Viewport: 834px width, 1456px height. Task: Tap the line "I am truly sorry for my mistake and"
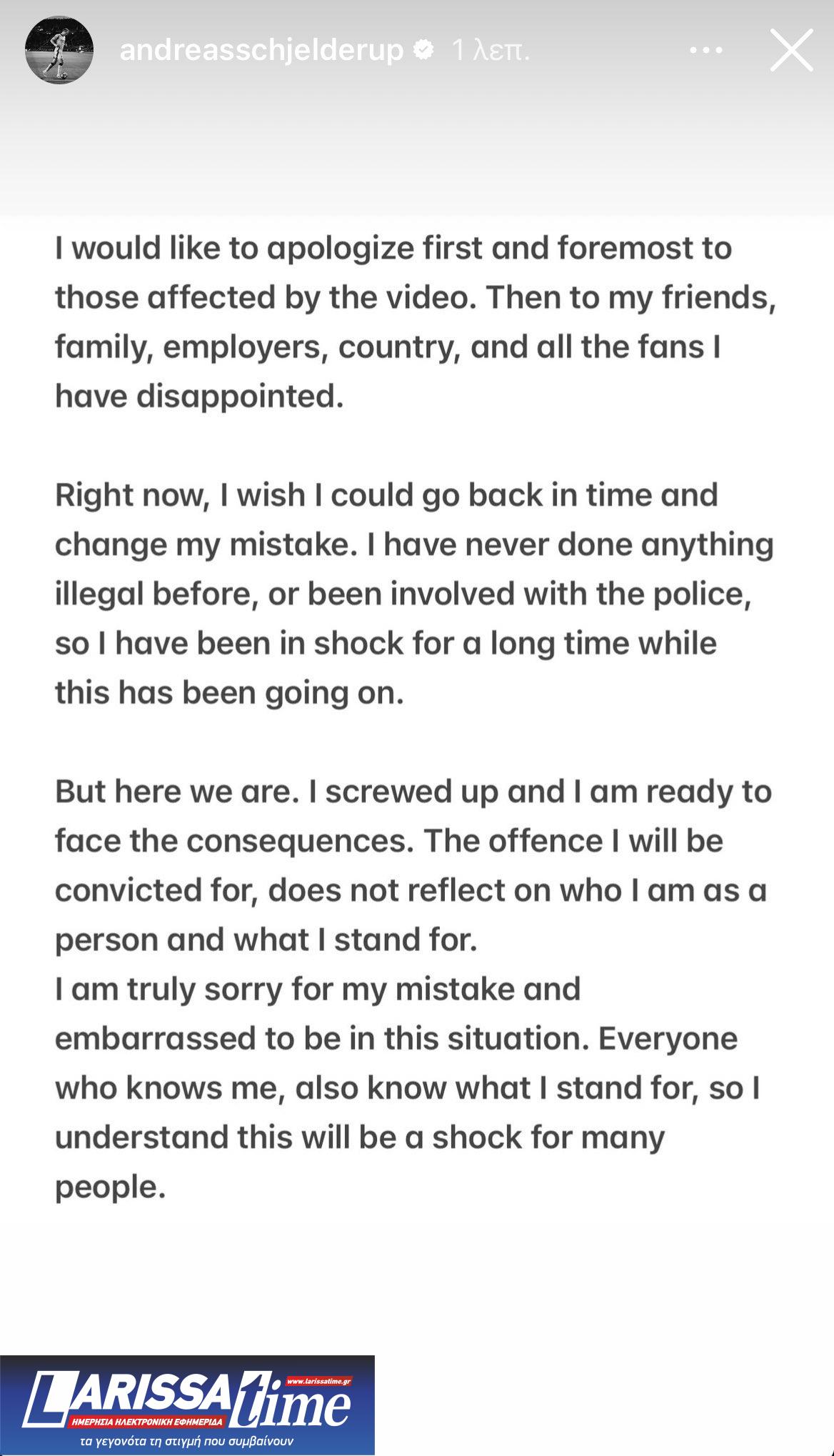[x=318, y=989]
